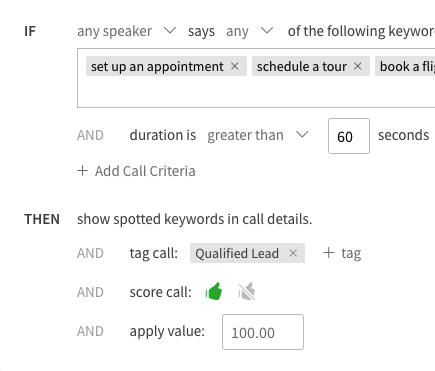
Task: Click the duration seconds field showing 60
Action: 349,136
